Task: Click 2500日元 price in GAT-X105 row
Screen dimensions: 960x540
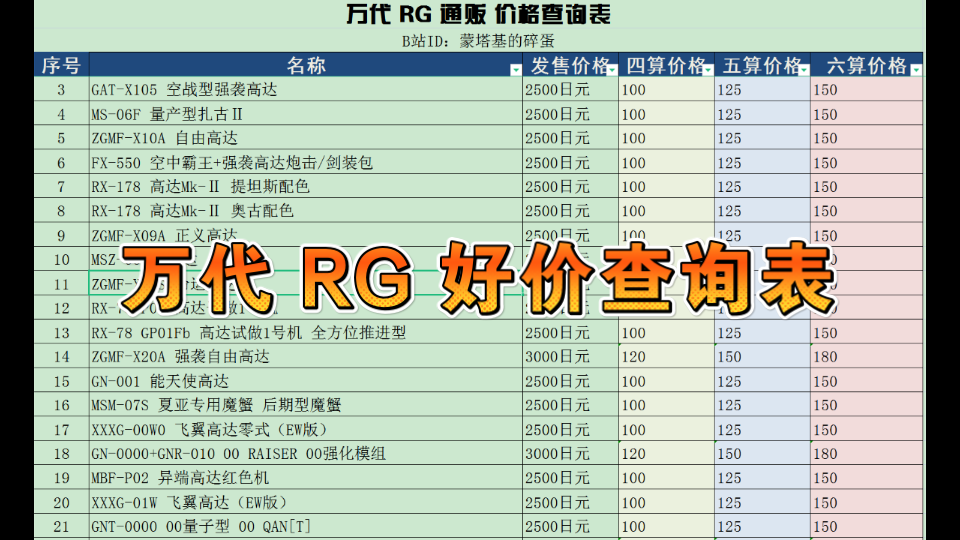Action: coord(570,89)
